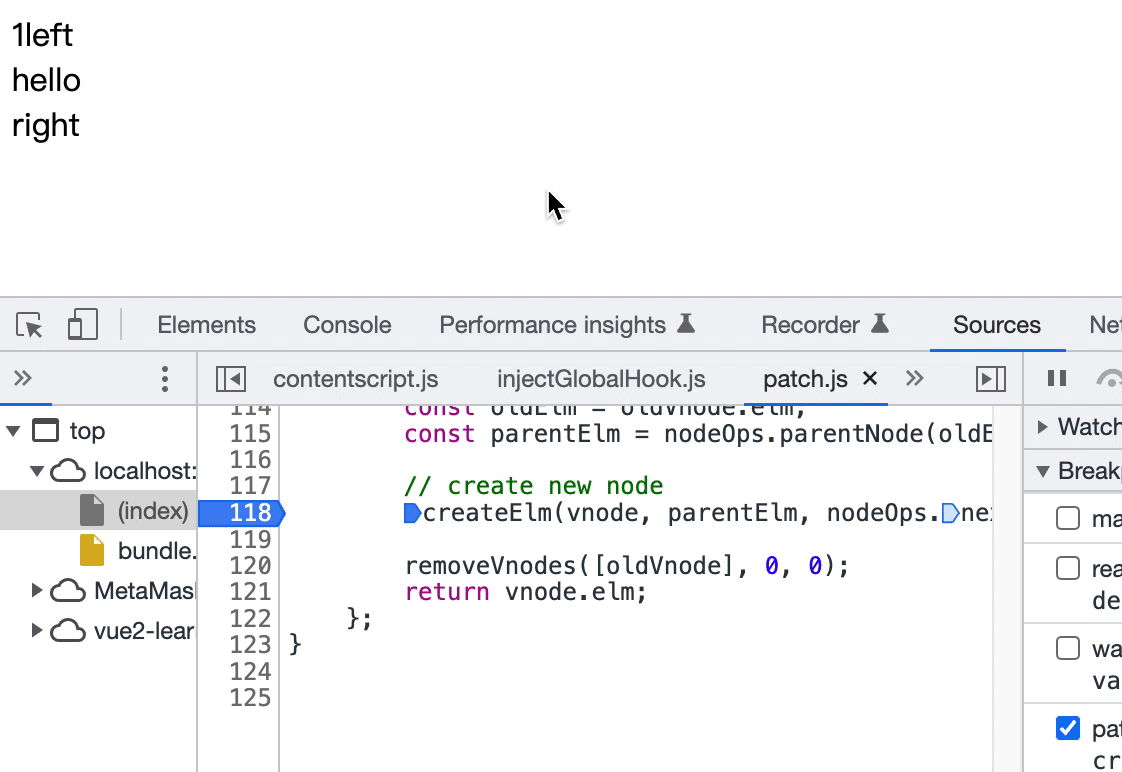This screenshot has height=772, width=1122.
Task: Expand the Watch section
Action: click(x=1043, y=427)
